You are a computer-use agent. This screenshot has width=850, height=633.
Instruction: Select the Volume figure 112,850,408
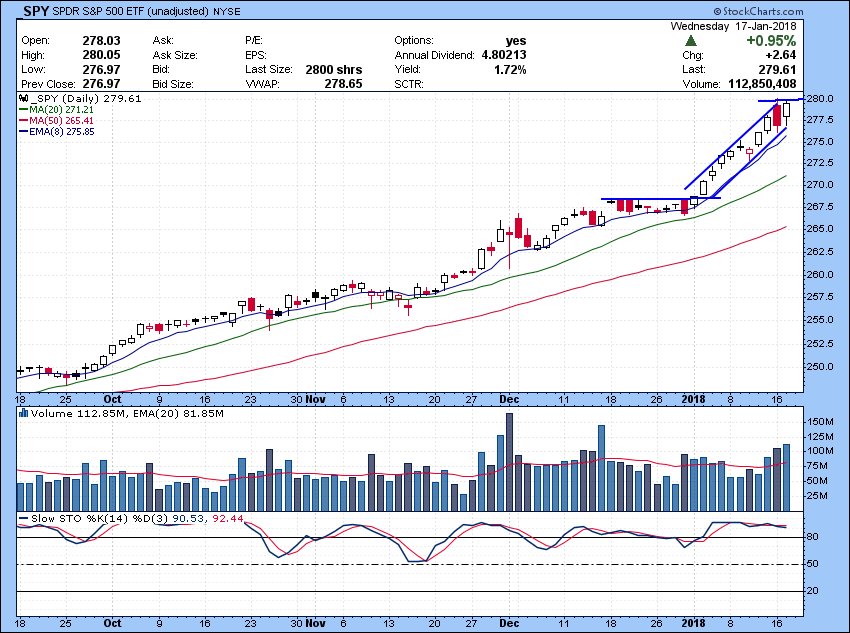point(761,84)
